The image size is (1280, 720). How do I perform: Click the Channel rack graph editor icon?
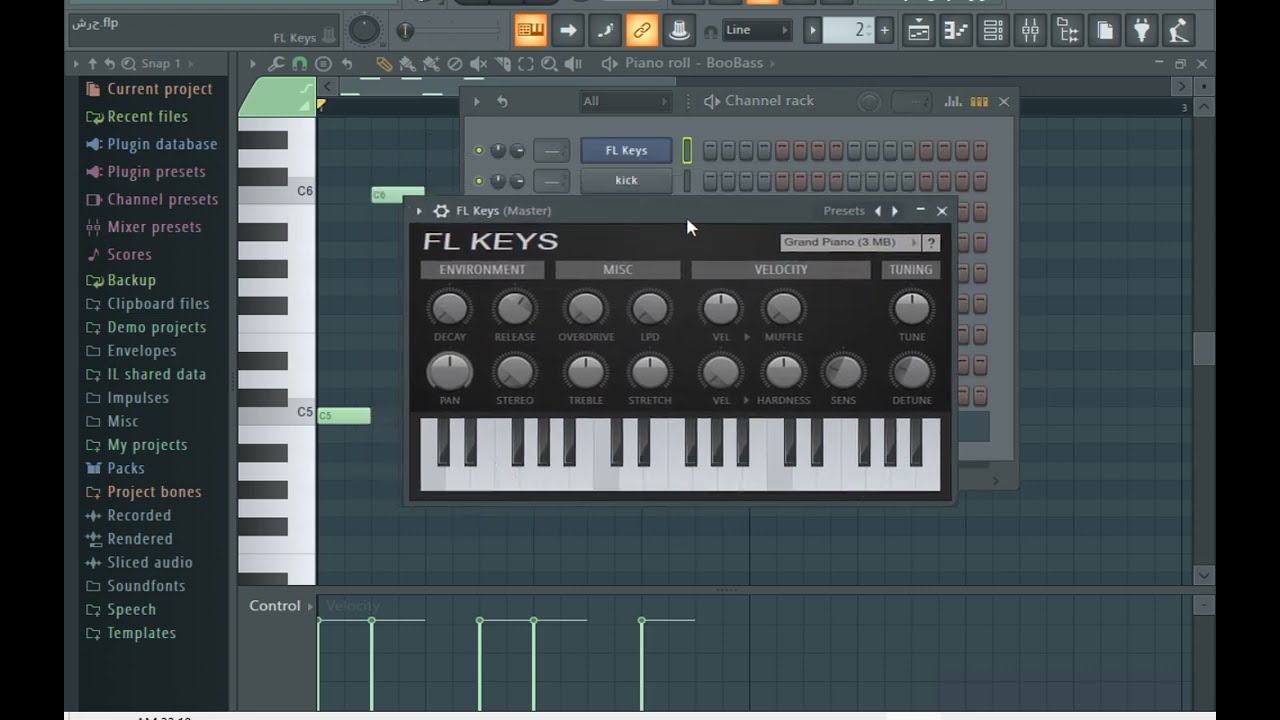click(x=953, y=101)
